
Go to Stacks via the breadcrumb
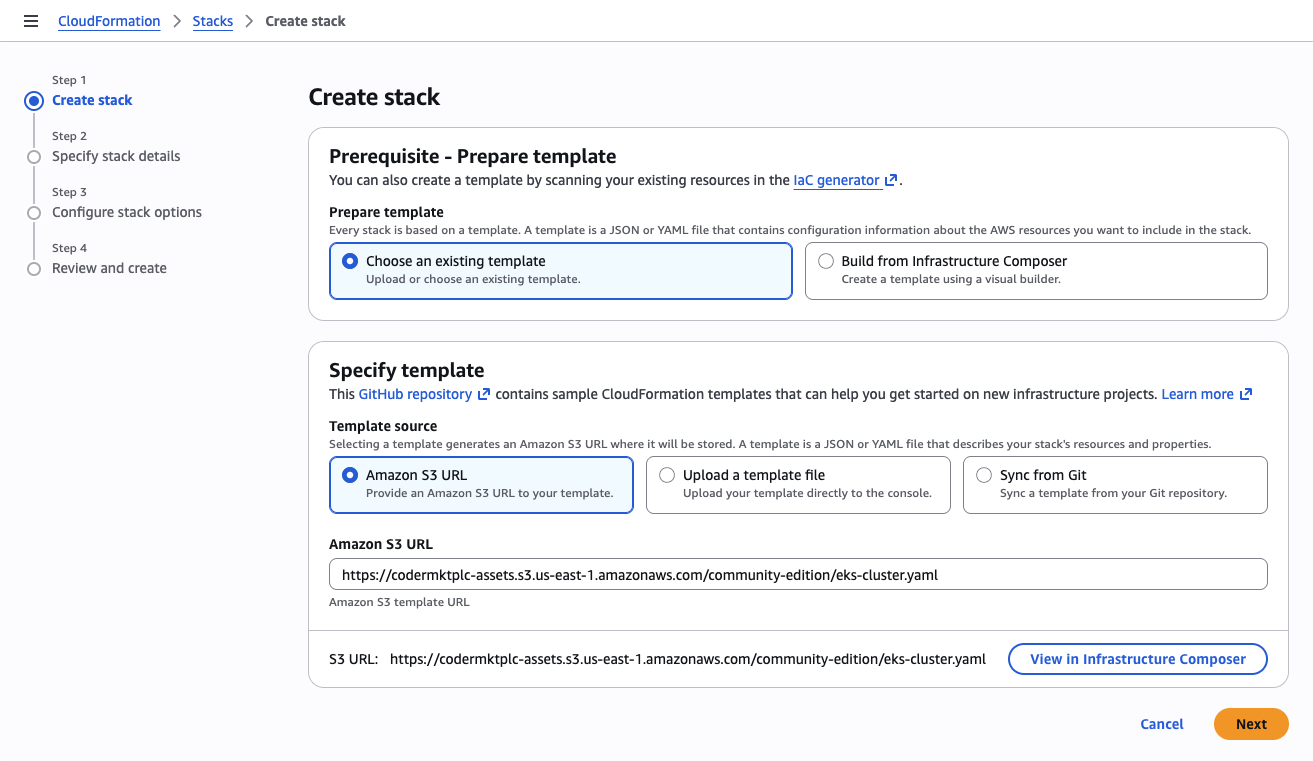[212, 20]
